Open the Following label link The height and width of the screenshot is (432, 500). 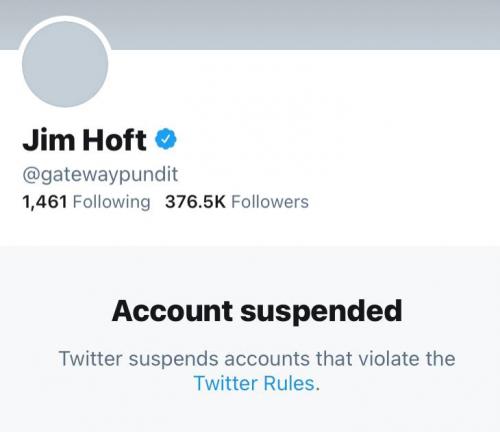pyautogui.click(x=111, y=202)
